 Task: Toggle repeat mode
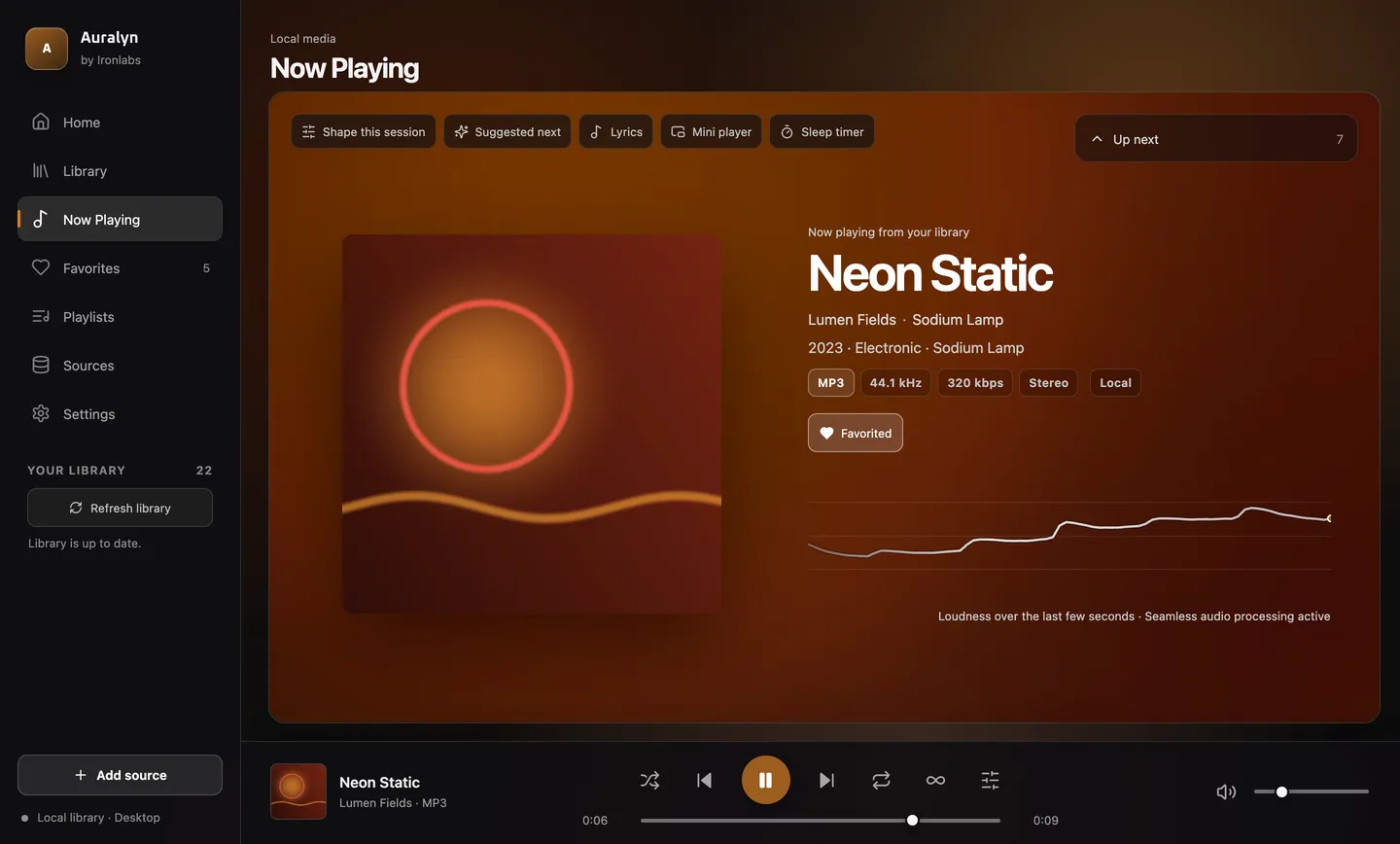(x=881, y=780)
